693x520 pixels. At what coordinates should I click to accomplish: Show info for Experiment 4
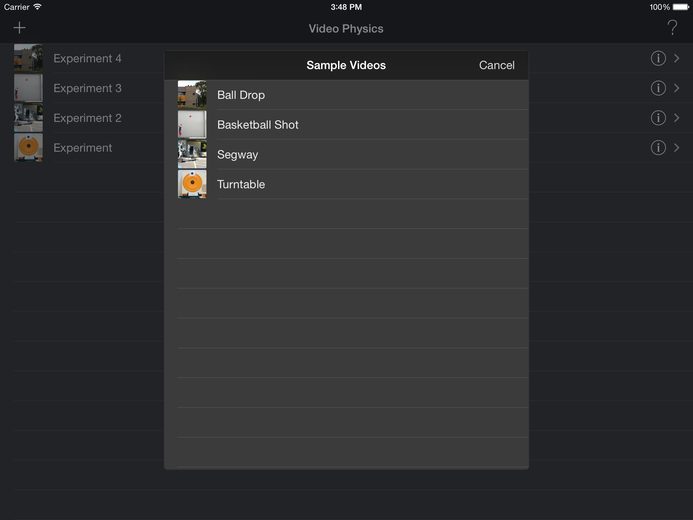(x=658, y=58)
